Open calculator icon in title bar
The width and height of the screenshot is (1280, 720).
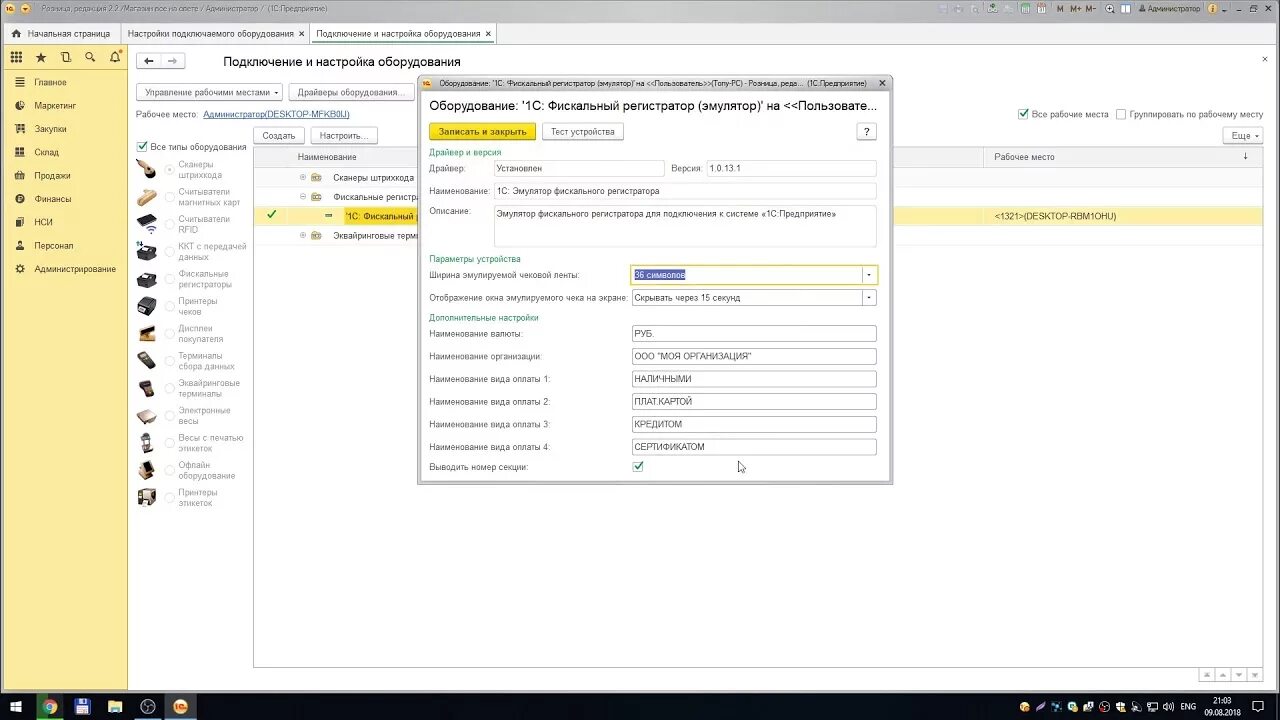tap(1027, 8)
